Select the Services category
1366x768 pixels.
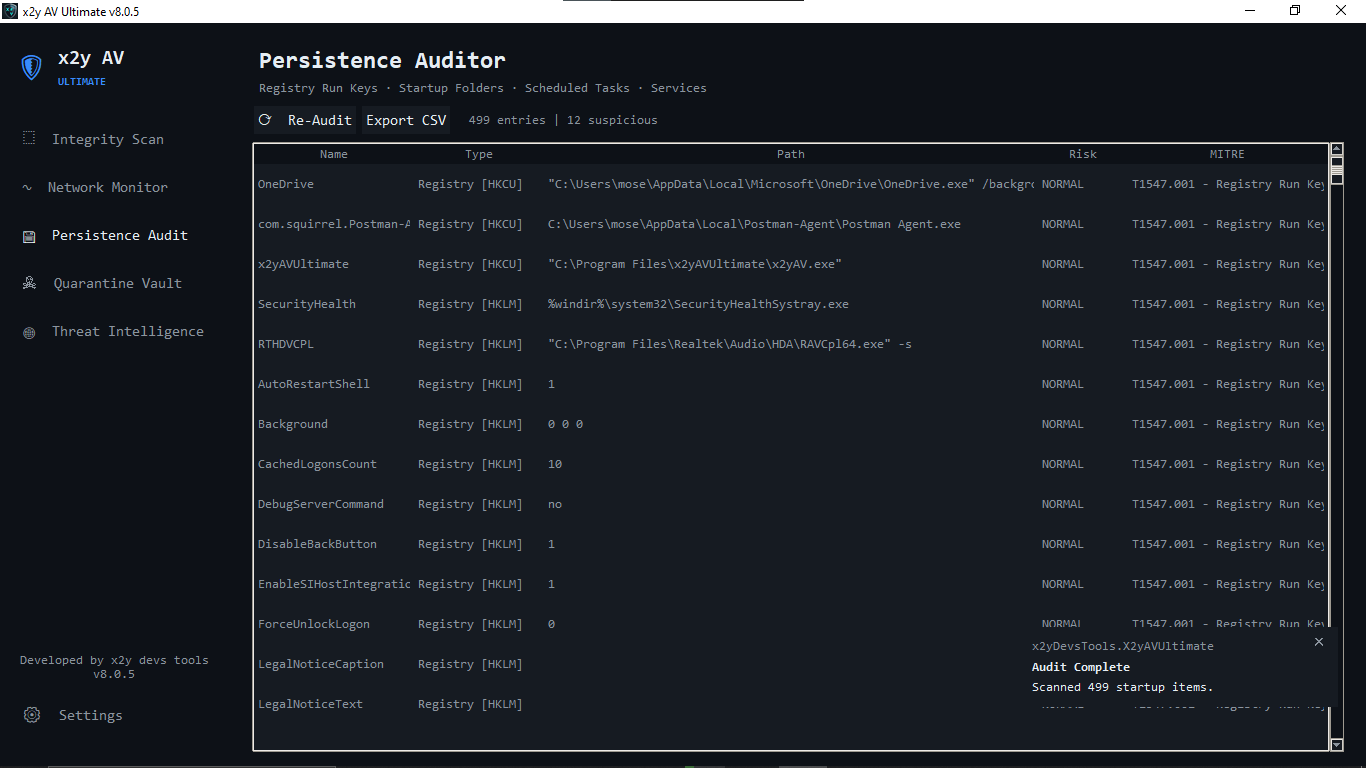pyautogui.click(x=678, y=88)
